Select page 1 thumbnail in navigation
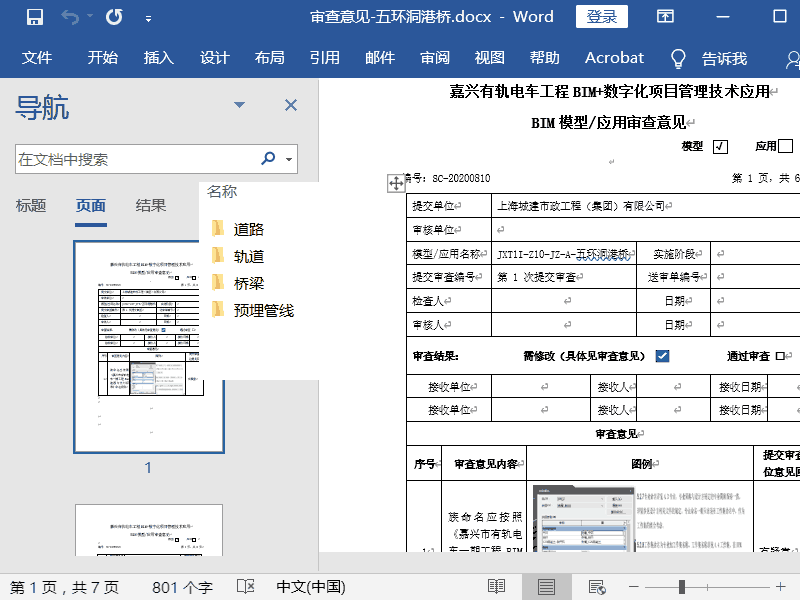Viewport: 800px width, 600px height. [x=148, y=346]
